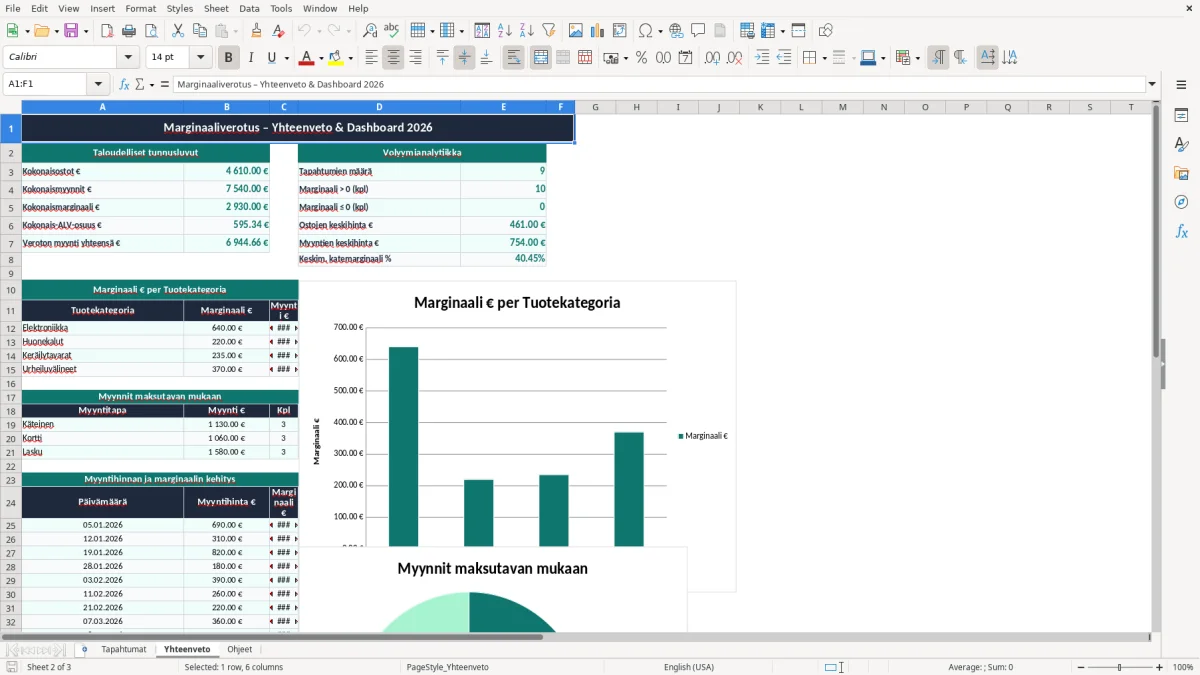Insert an image using the toolbar icon

[576, 31]
